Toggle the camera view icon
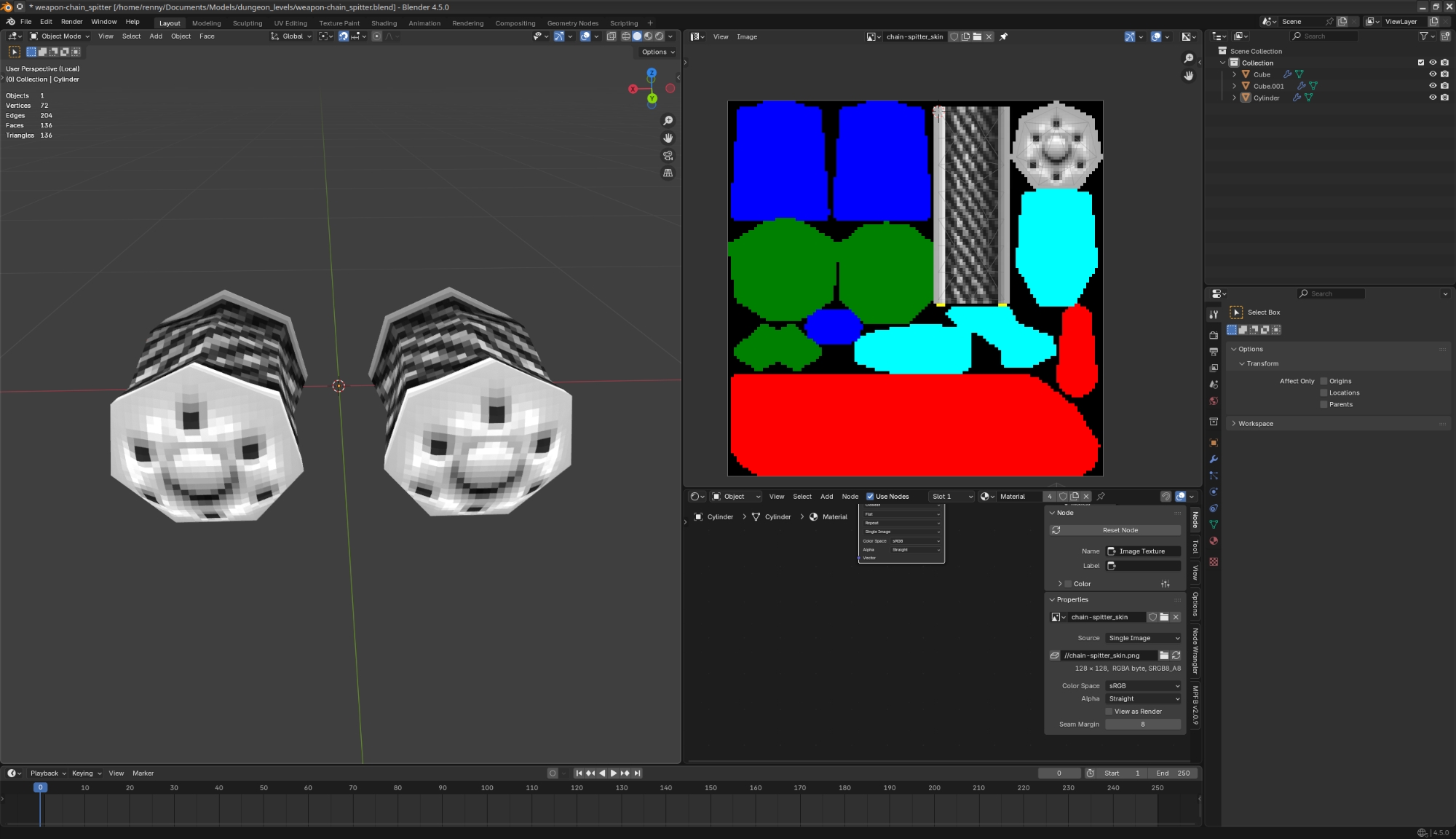The image size is (1456, 839). click(668, 156)
